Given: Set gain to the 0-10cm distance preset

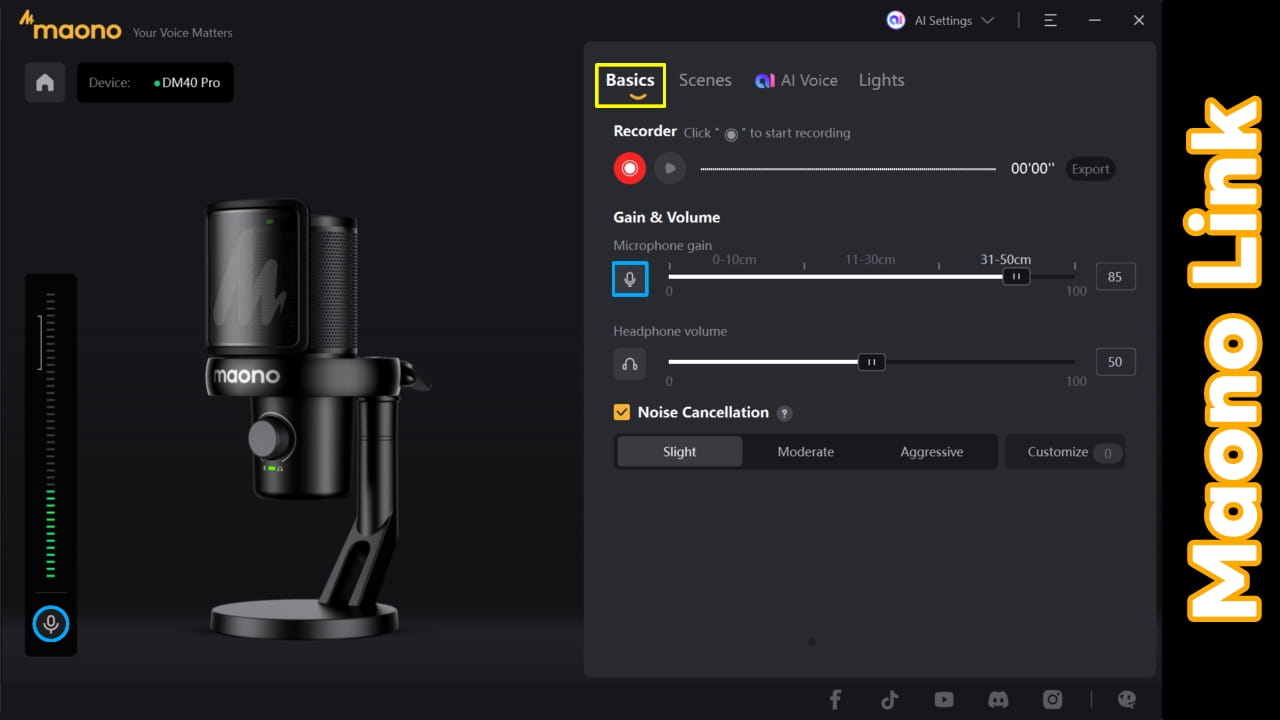Looking at the screenshot, I should [x=734, y=259].
